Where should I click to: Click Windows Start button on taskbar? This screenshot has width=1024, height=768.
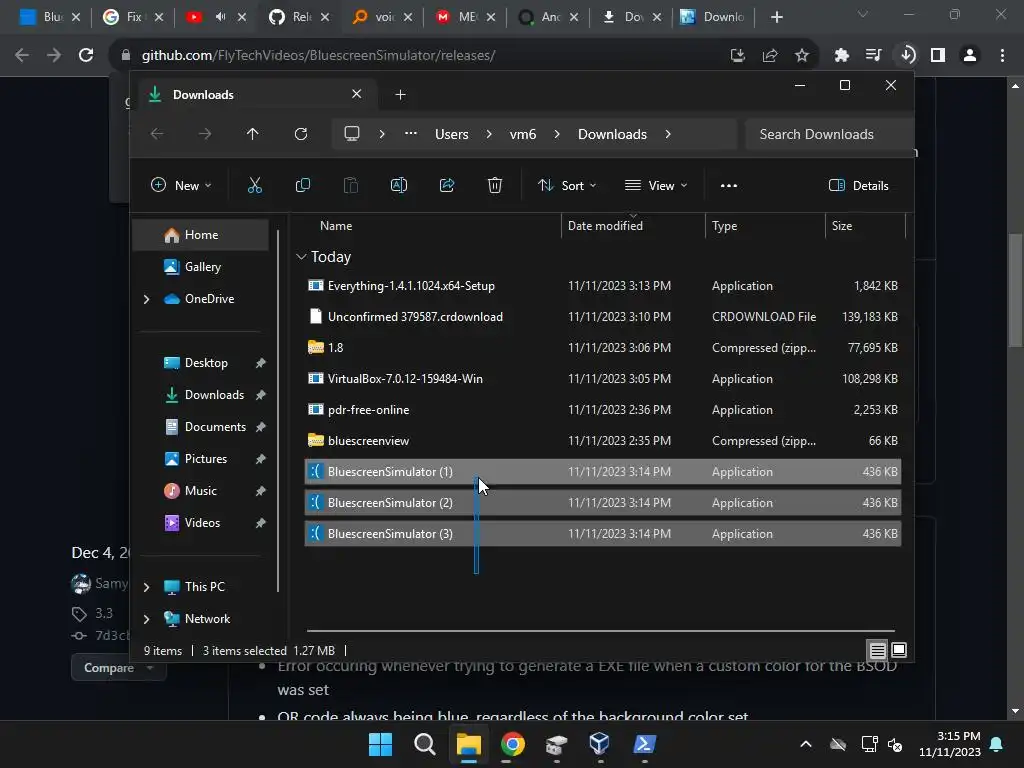381,744
